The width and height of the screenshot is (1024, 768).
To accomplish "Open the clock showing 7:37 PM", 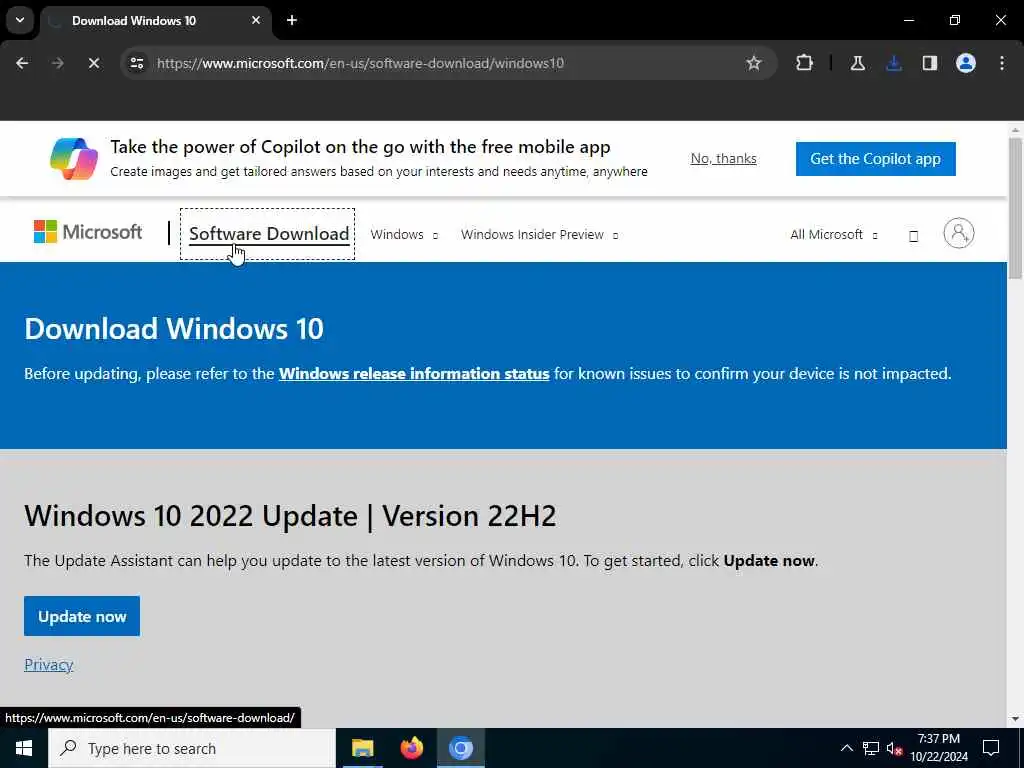I will 939,748.
